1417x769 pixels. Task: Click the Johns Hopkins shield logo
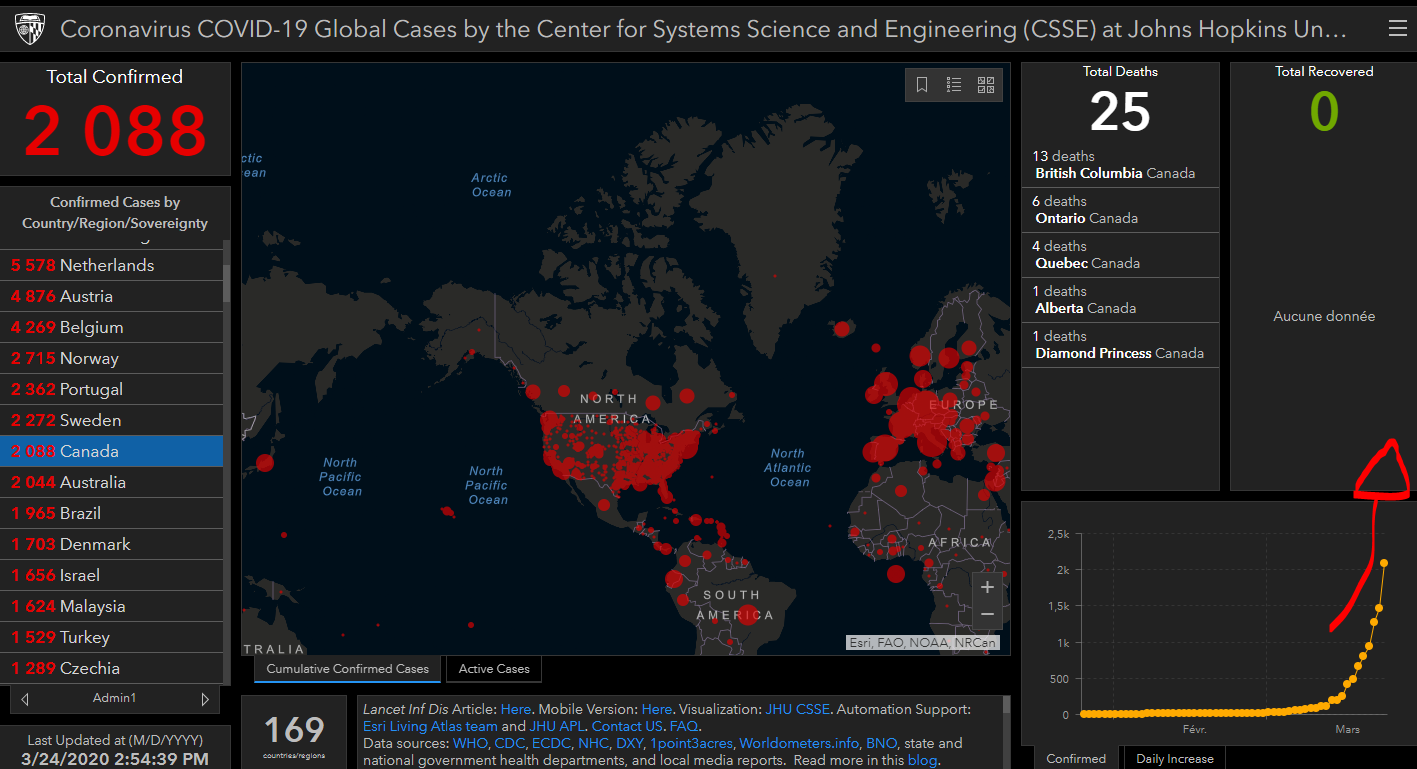[x=30, y=30]
